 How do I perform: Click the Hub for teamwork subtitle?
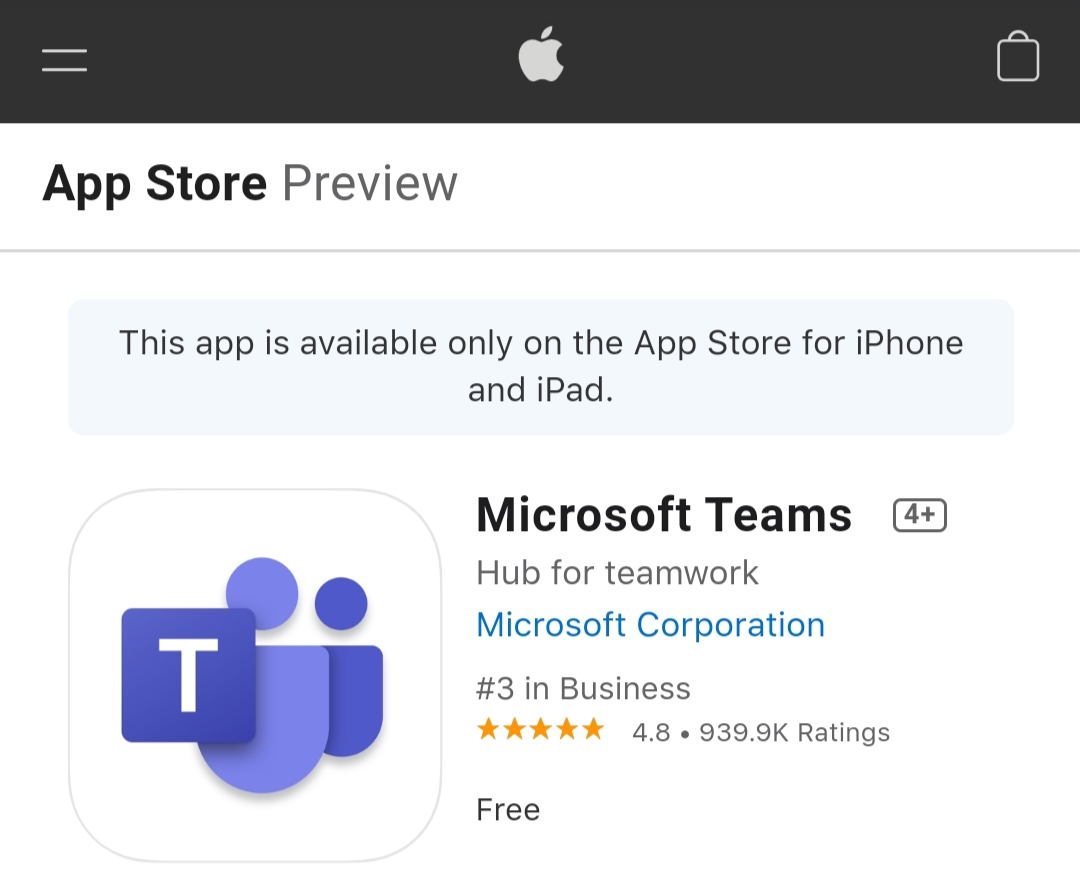point(617,573)
